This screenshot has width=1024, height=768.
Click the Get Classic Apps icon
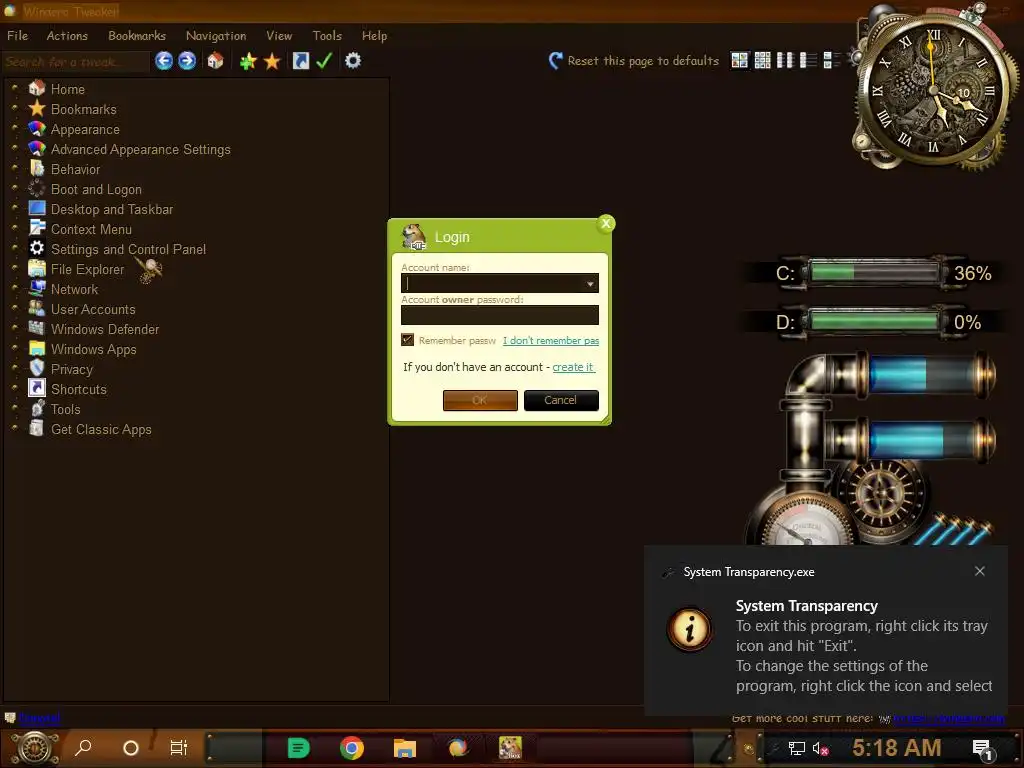[37, 428]
